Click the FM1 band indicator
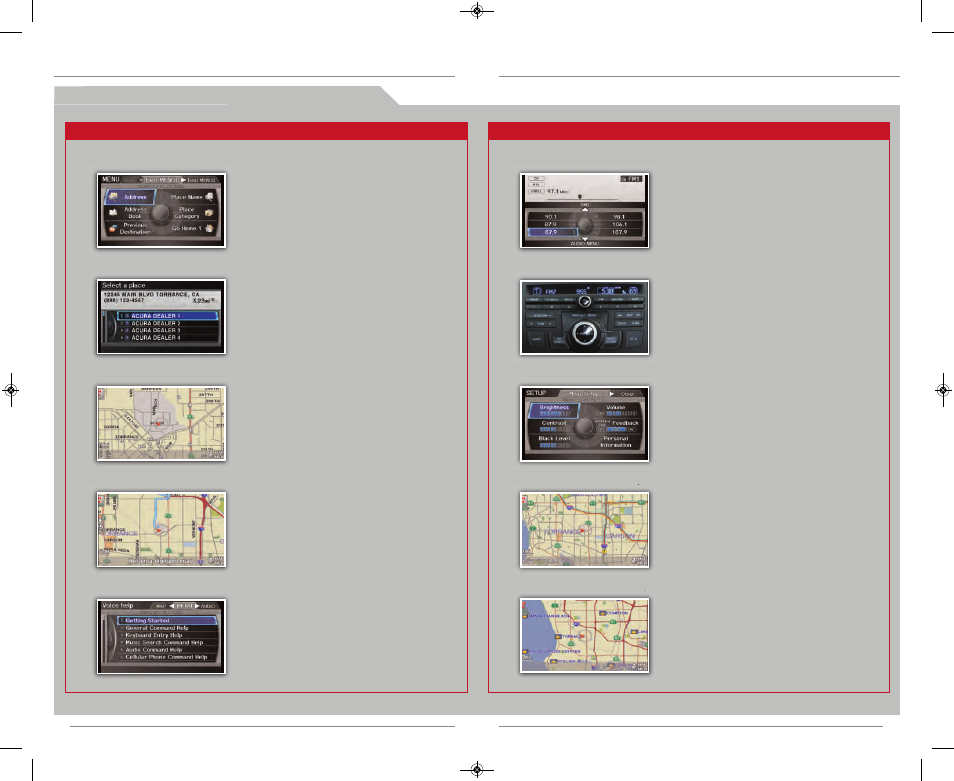This screenshot has width=954, height=781. [631, 179]
